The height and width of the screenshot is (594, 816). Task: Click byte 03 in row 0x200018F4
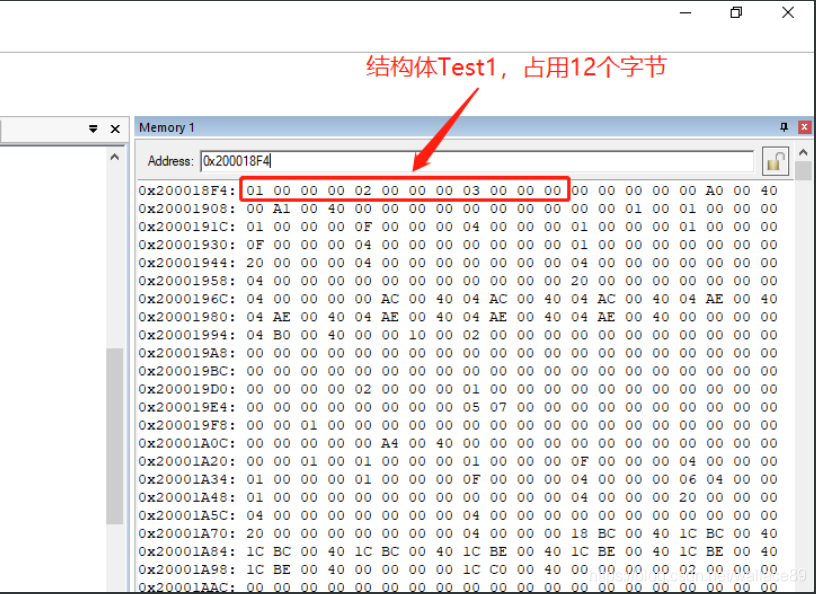tap(471, 191)
